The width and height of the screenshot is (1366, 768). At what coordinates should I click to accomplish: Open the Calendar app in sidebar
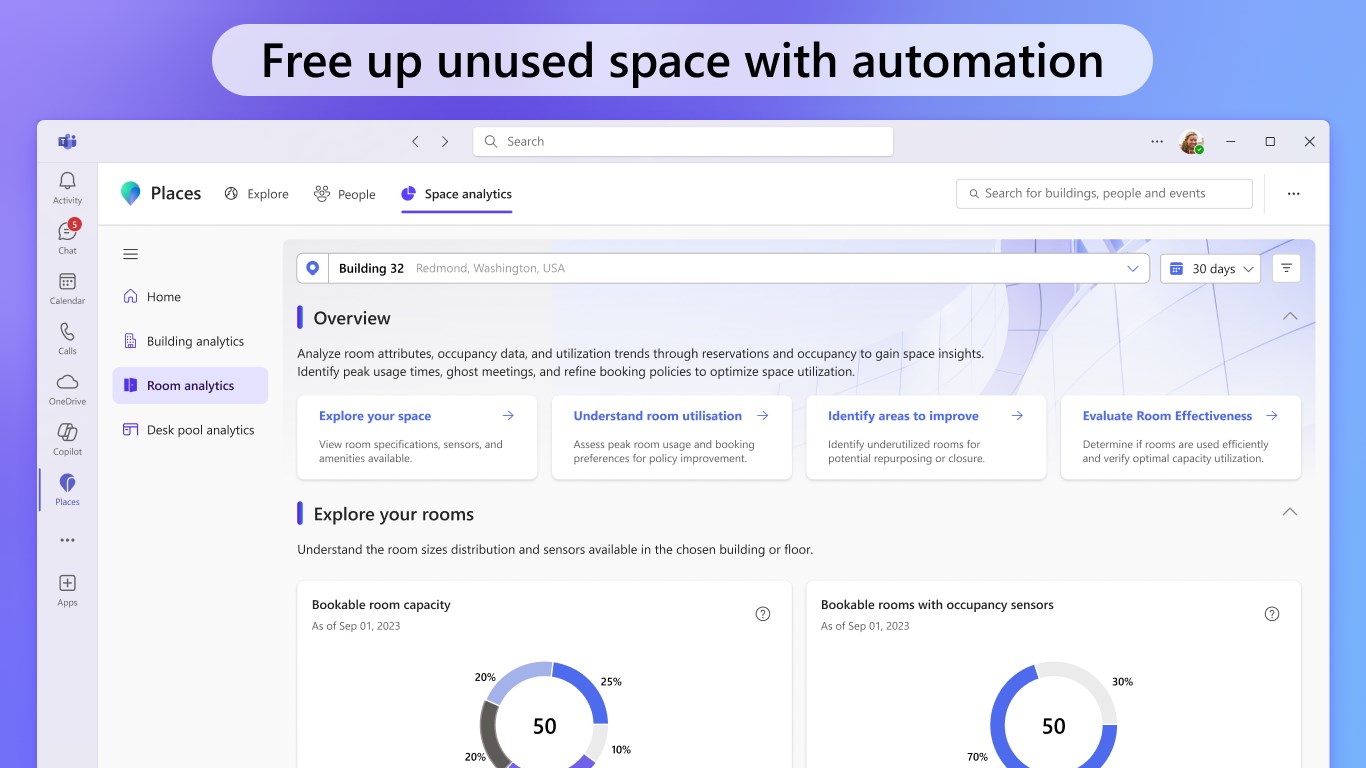point(67,288)
